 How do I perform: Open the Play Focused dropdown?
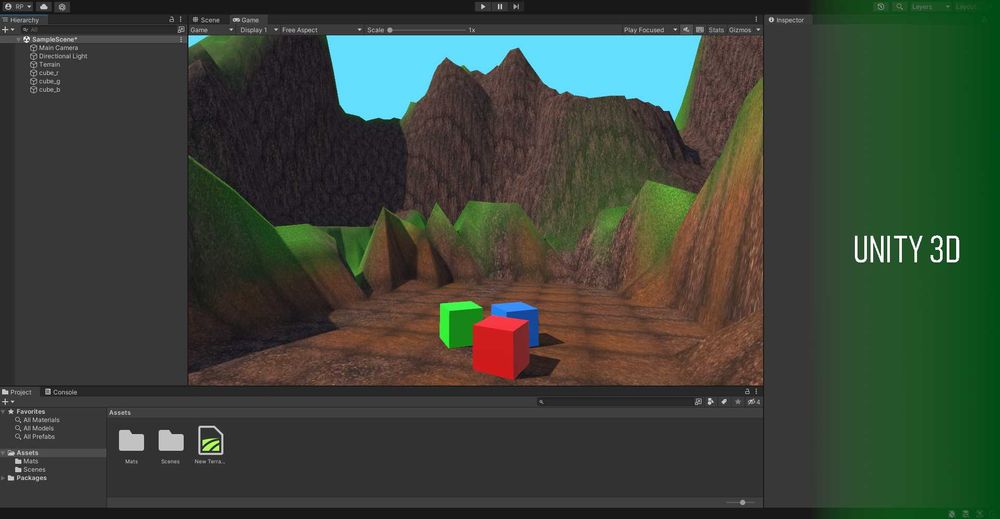pos(650,30)
